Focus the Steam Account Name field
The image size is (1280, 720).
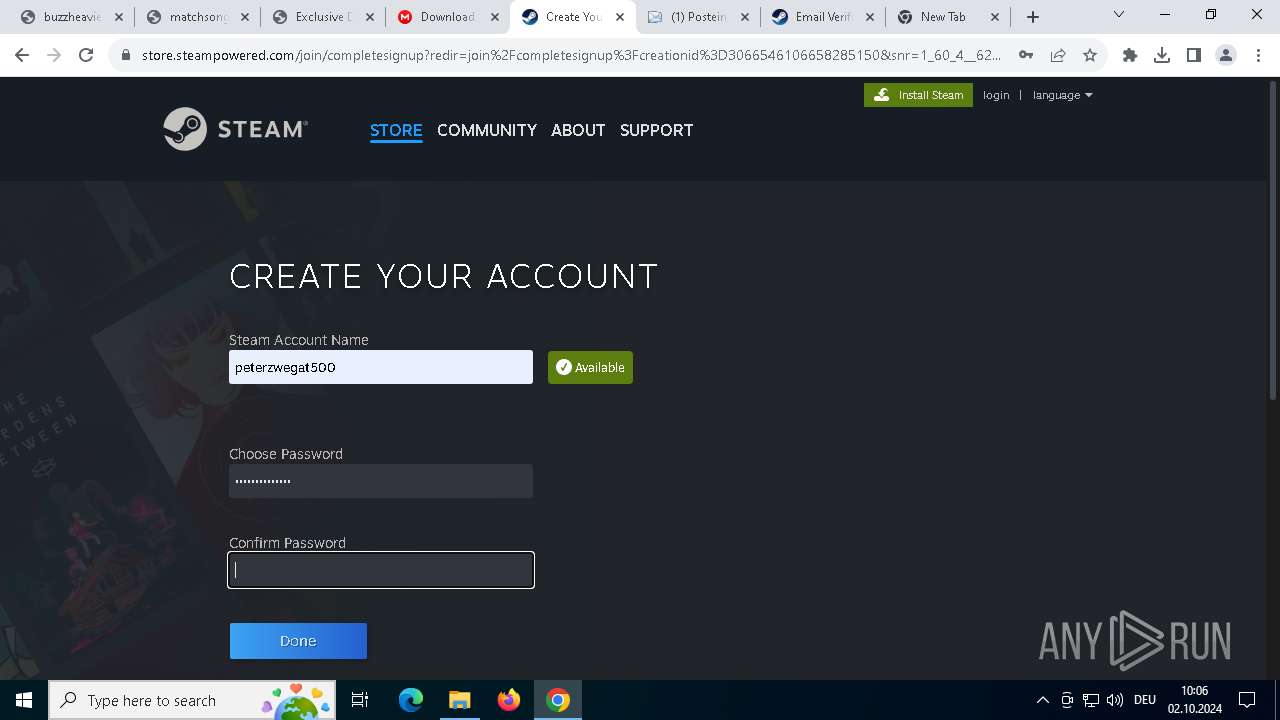[381, 367]
